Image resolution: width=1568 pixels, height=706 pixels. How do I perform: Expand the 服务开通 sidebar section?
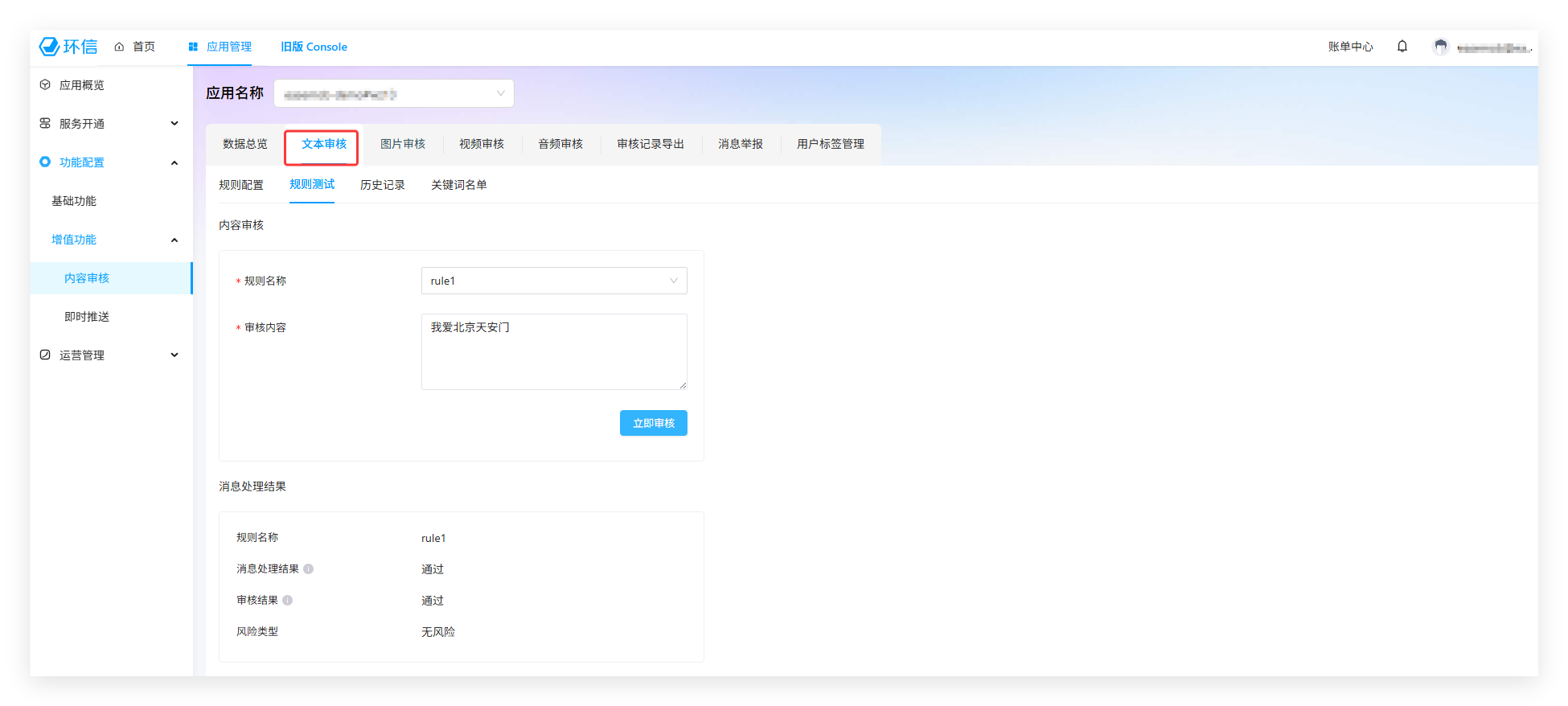[x=174, y=124]
